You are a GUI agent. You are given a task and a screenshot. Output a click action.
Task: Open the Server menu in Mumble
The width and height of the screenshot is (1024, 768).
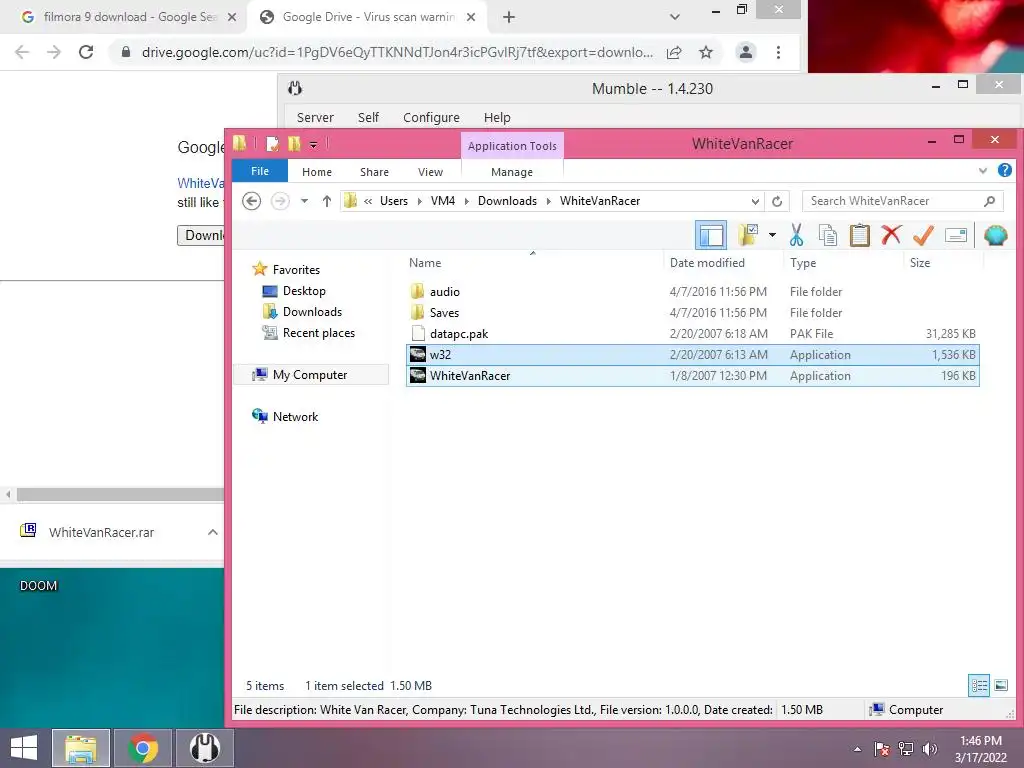(315, 118)
